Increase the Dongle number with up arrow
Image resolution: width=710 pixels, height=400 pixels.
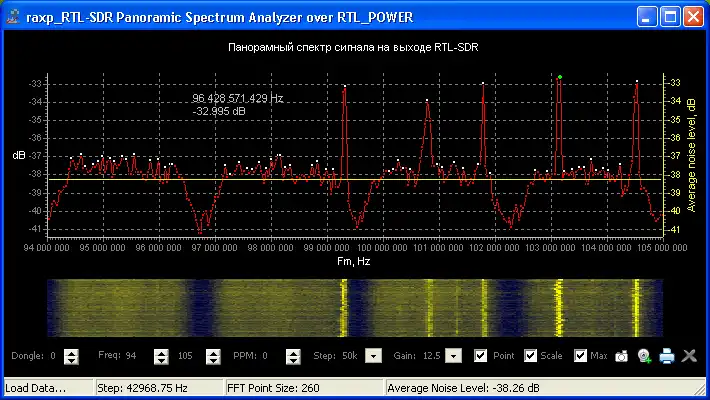click(71, 352)
